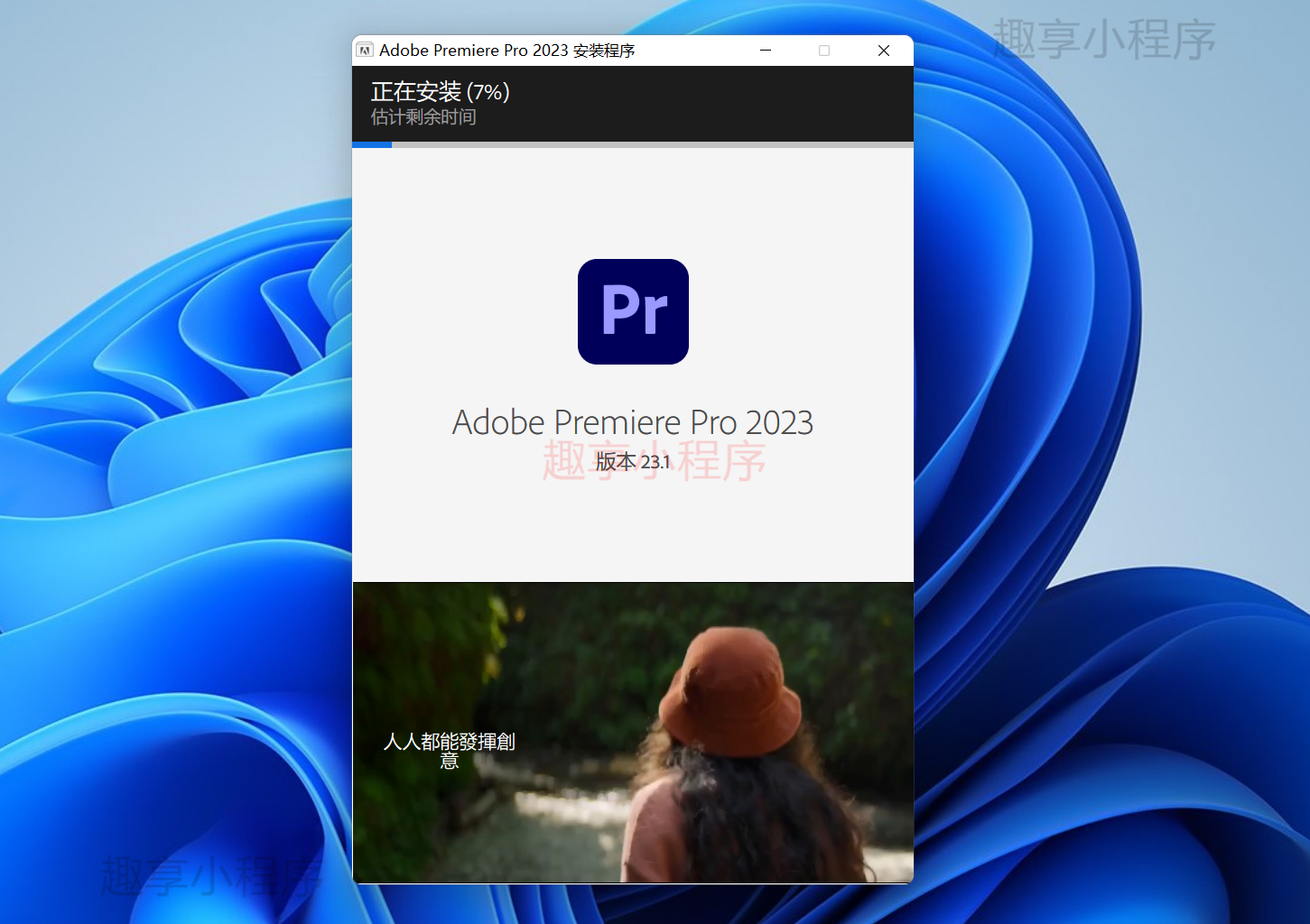1310x924 pixels.
Task: Click the '版本 23.1' version text
Action: 633,462
